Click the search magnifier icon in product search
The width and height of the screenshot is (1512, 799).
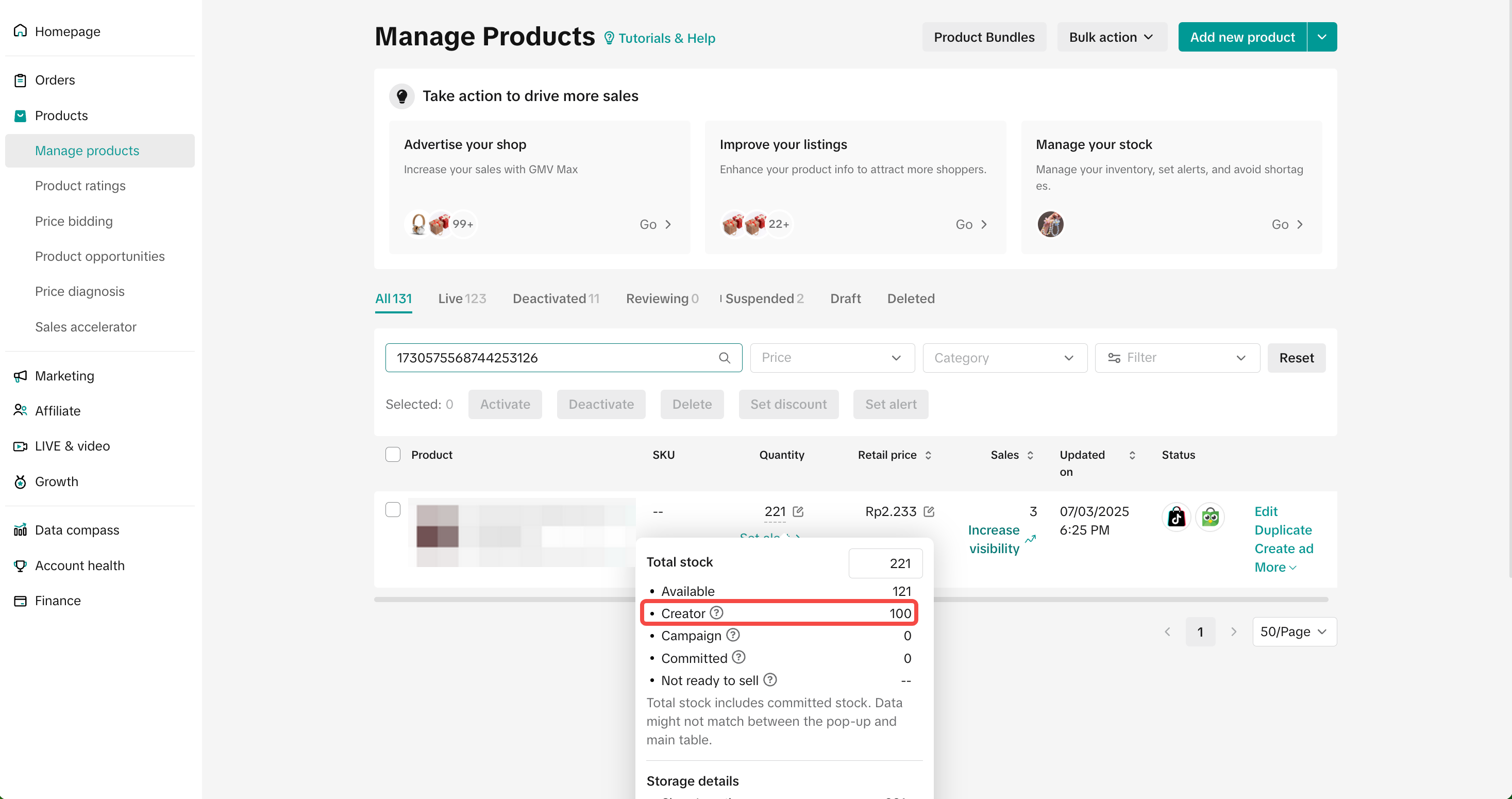pos(724,358)
